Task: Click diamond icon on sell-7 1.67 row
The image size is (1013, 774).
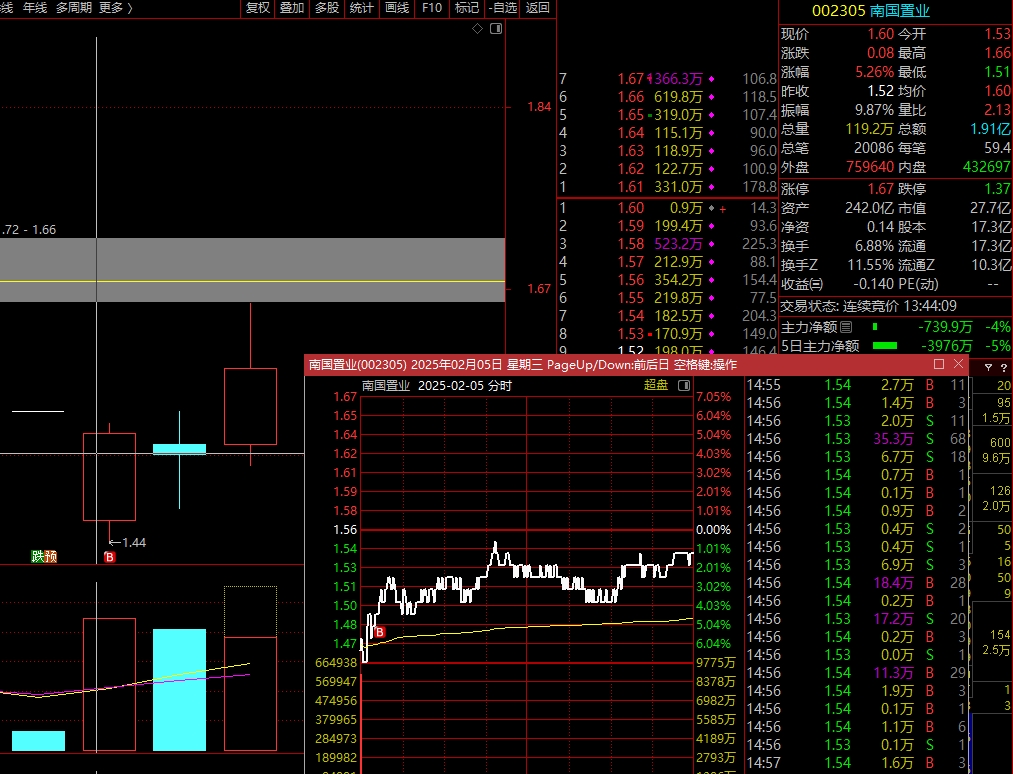Action: pos(711,79)
